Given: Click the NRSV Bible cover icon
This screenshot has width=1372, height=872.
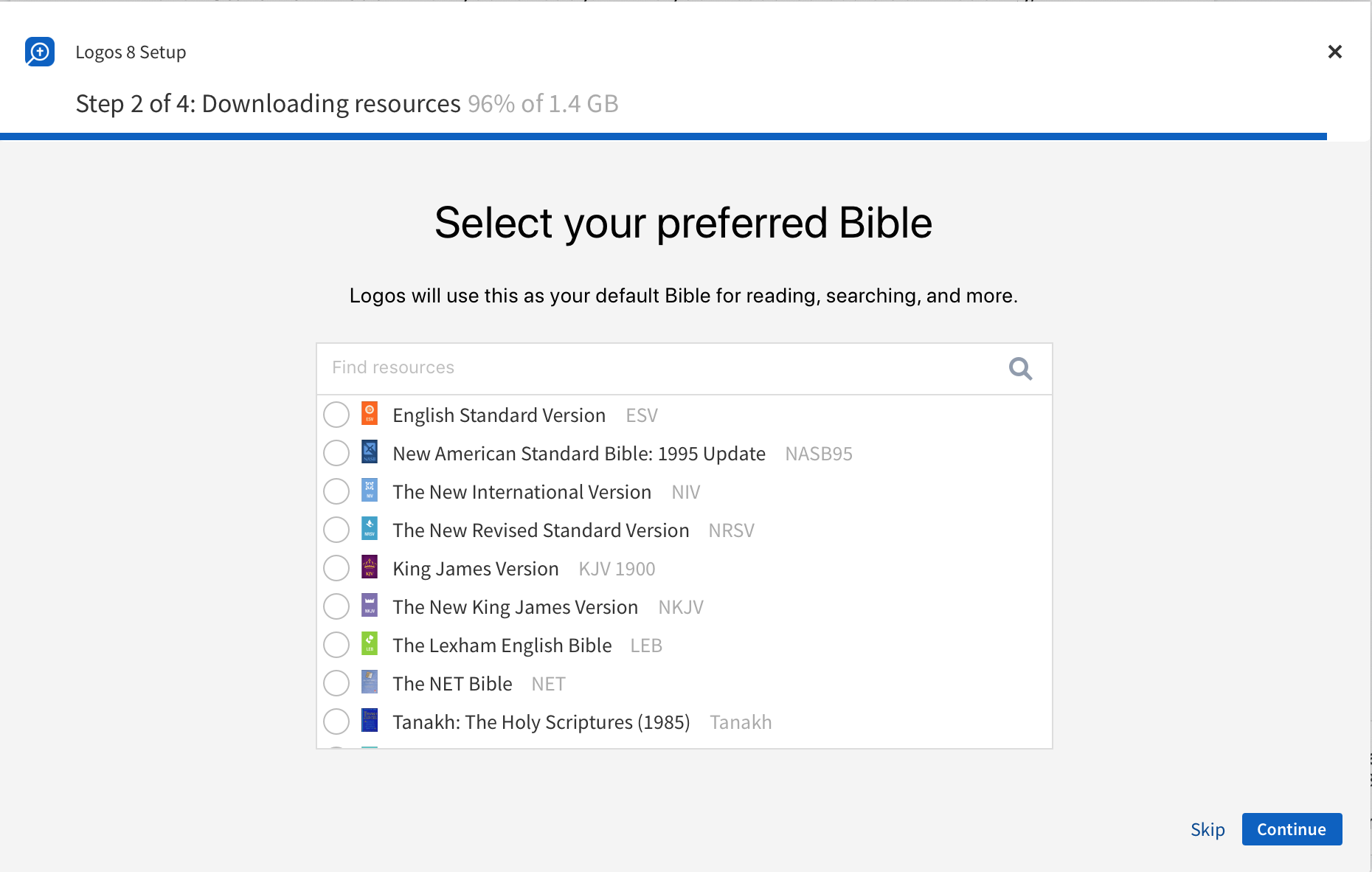Looking at the screenshot, I should coord(370,529).
